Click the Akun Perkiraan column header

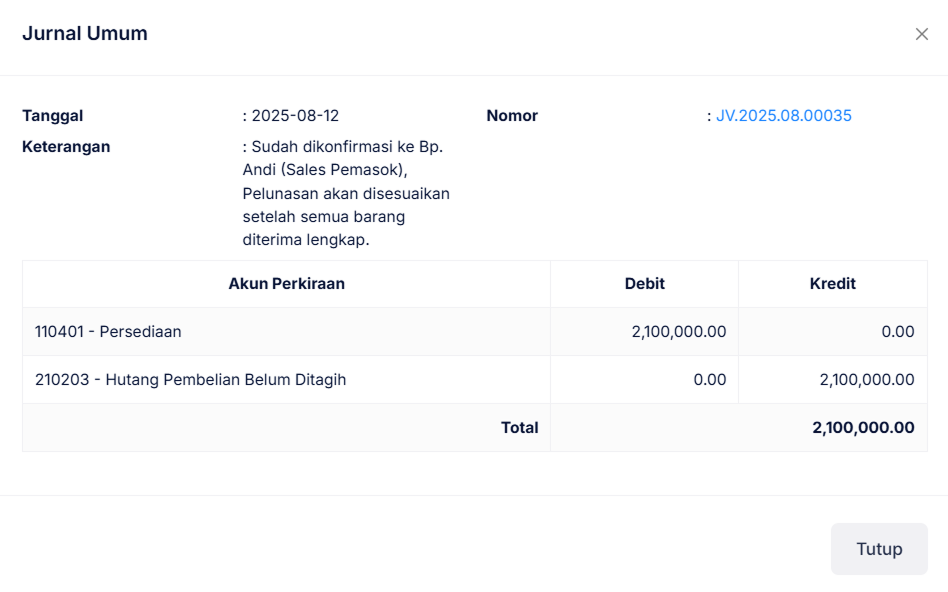(x=286, y=284)
